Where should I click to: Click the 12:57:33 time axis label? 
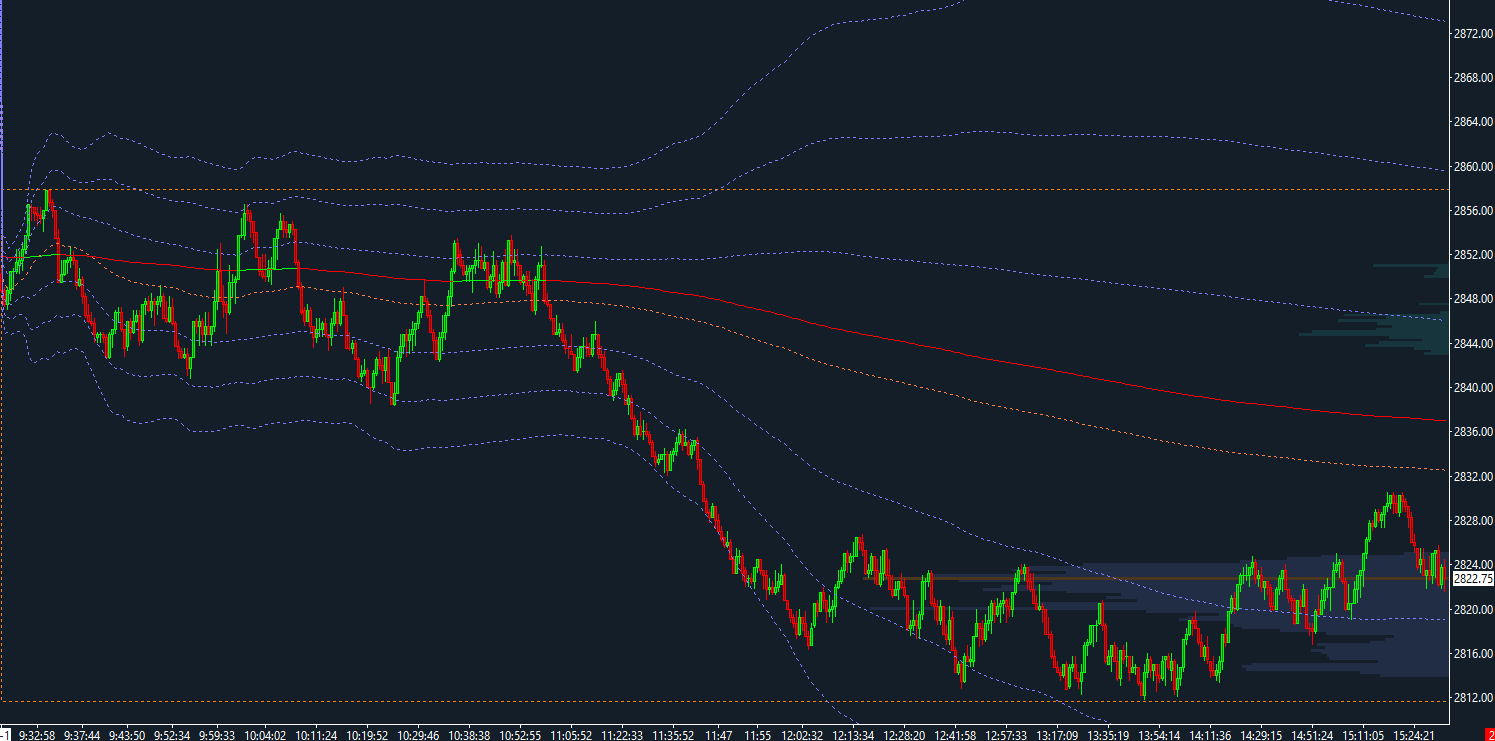(x=1006, y=735)
